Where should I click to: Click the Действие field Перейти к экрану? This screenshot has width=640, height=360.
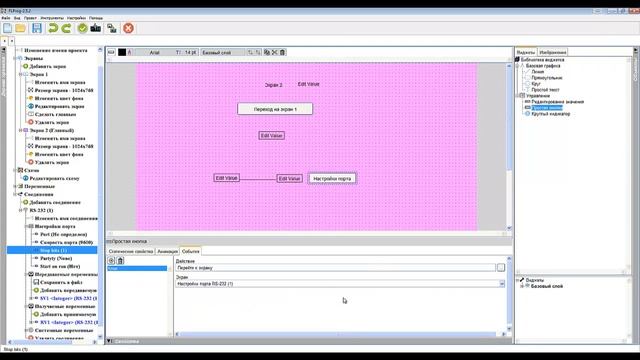tap(336, 268)
